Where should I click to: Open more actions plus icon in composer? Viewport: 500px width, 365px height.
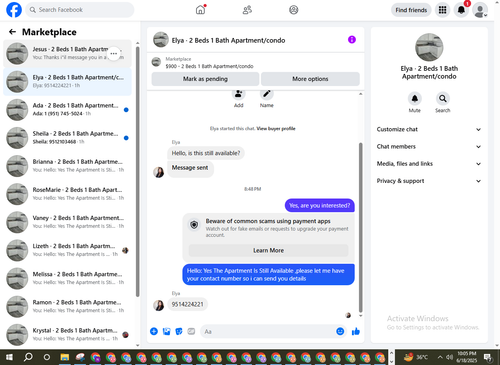(154, 331)
